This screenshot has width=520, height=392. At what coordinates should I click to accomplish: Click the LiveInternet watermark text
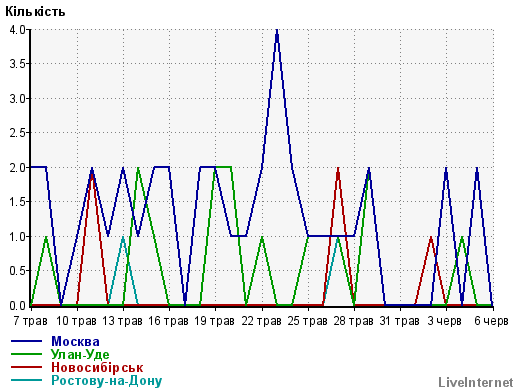[x=476, y=382]
